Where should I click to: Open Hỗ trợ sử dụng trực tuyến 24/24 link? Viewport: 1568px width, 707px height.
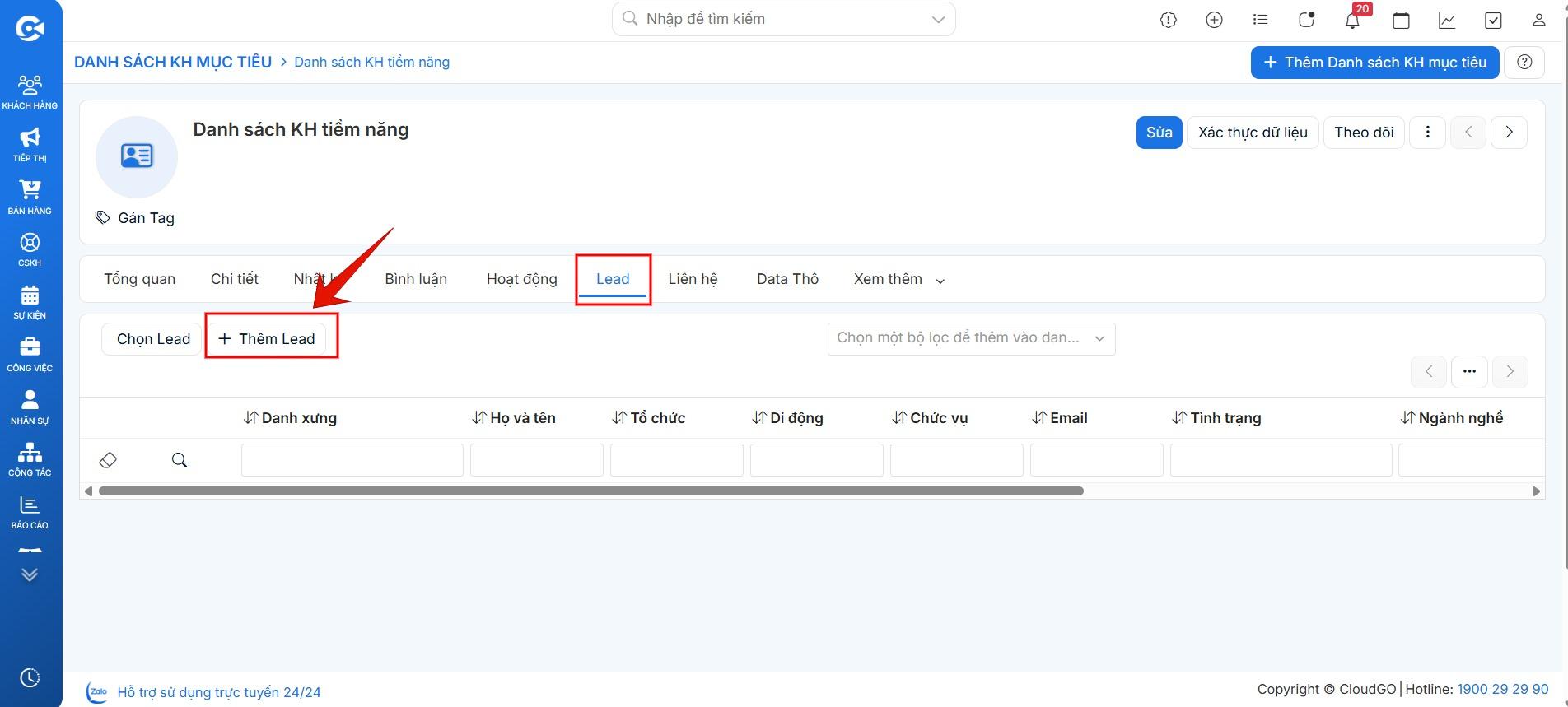click(x=218, y=692)
